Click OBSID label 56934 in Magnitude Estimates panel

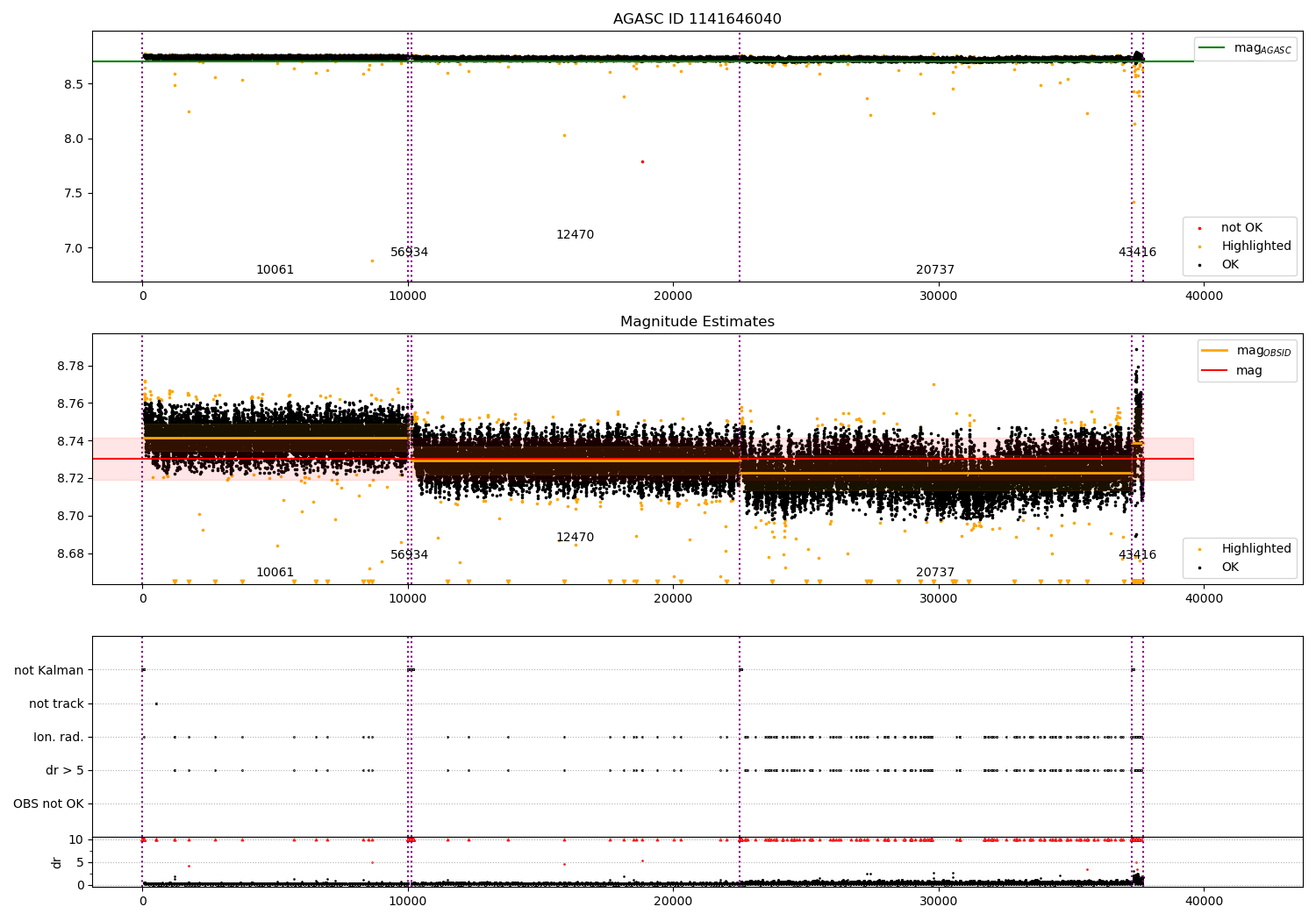(x=410, y=555)
